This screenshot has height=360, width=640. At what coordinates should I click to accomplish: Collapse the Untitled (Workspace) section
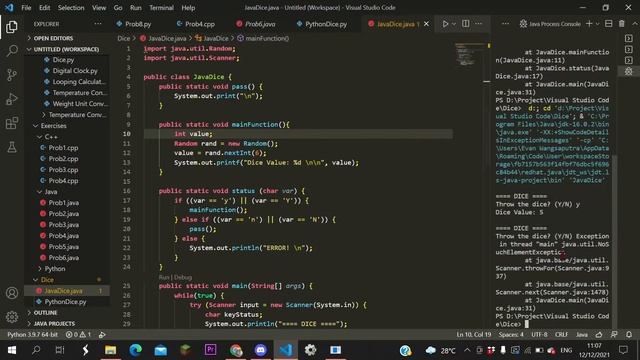(x=66, y=49)
